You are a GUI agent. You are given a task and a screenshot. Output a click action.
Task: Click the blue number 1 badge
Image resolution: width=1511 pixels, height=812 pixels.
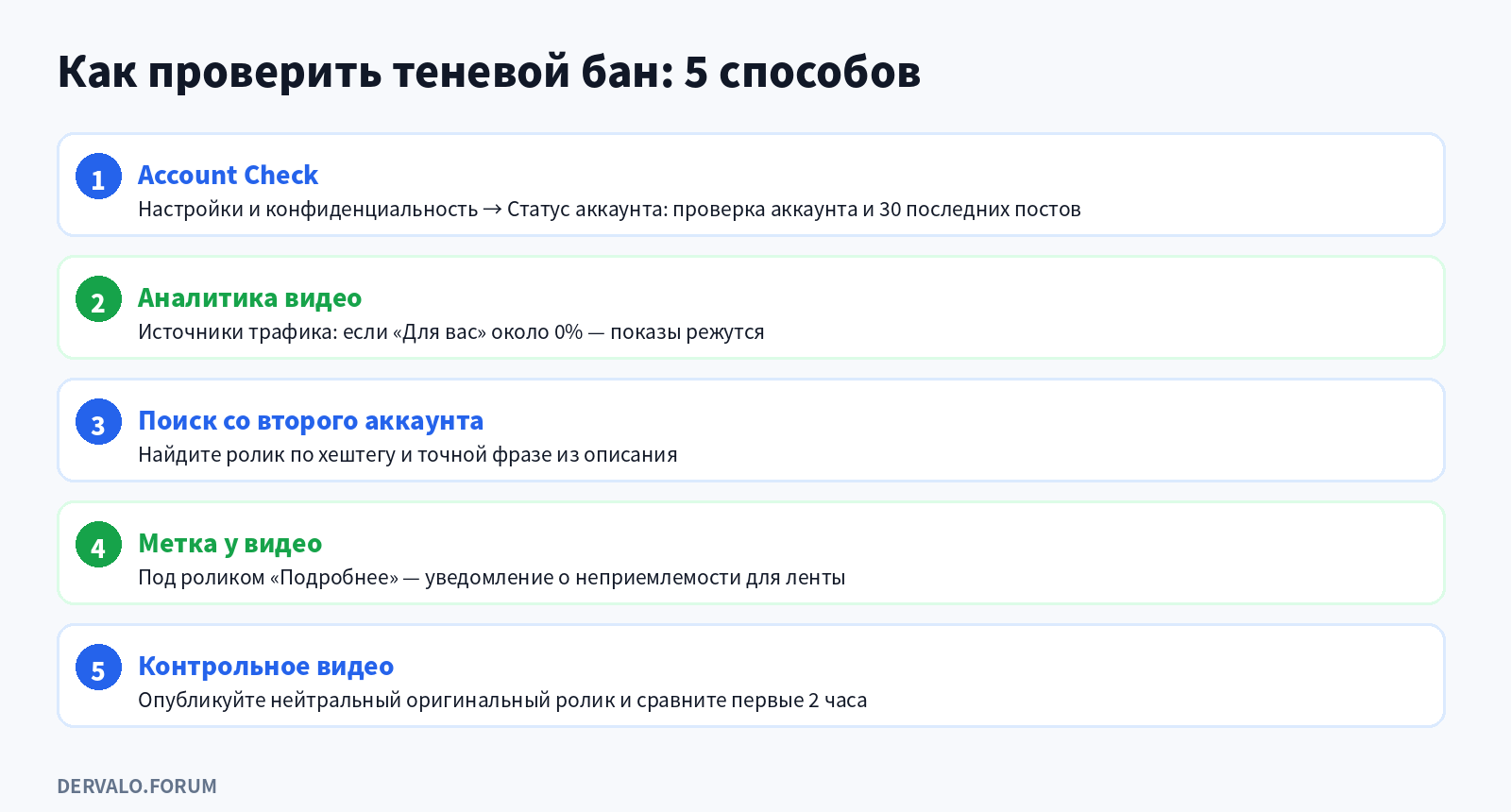click(98, 177)
